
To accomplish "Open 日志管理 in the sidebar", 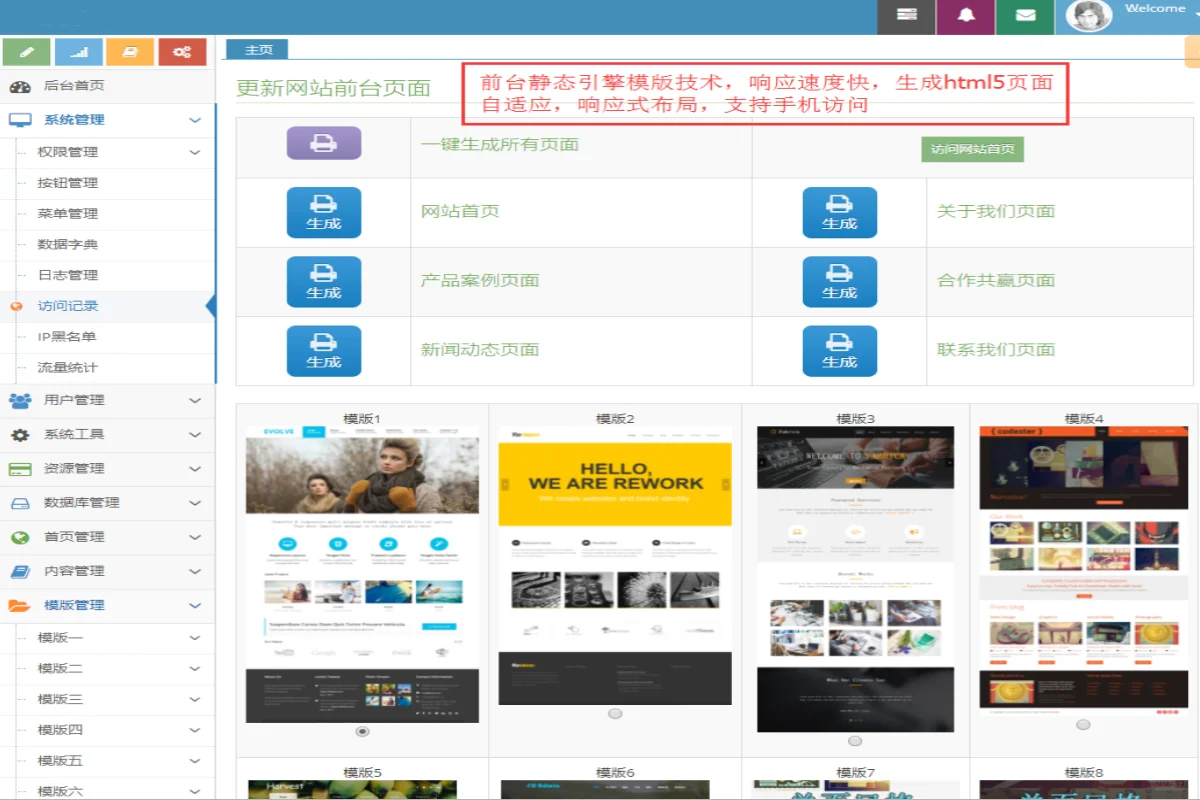I will [68, 275].
